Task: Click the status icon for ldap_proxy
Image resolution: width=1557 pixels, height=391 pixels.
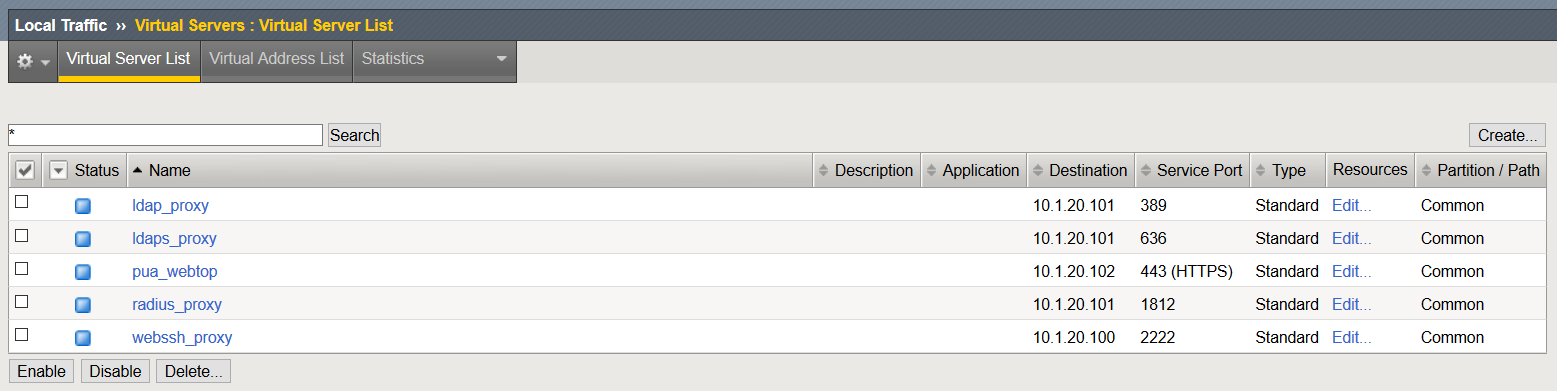Action: 83,206
